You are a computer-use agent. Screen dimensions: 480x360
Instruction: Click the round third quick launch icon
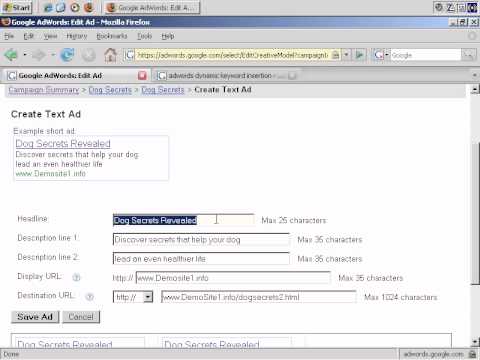pyautogui.click(x=75, y=7)
